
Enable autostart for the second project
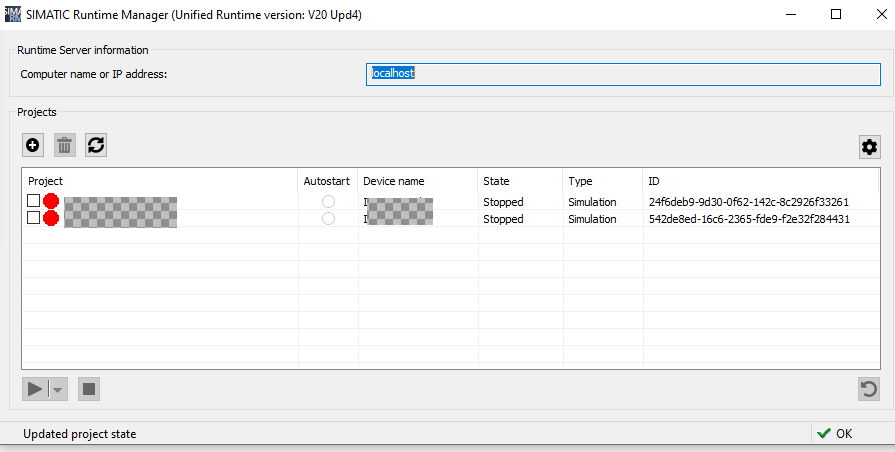[x=328, y=218]
